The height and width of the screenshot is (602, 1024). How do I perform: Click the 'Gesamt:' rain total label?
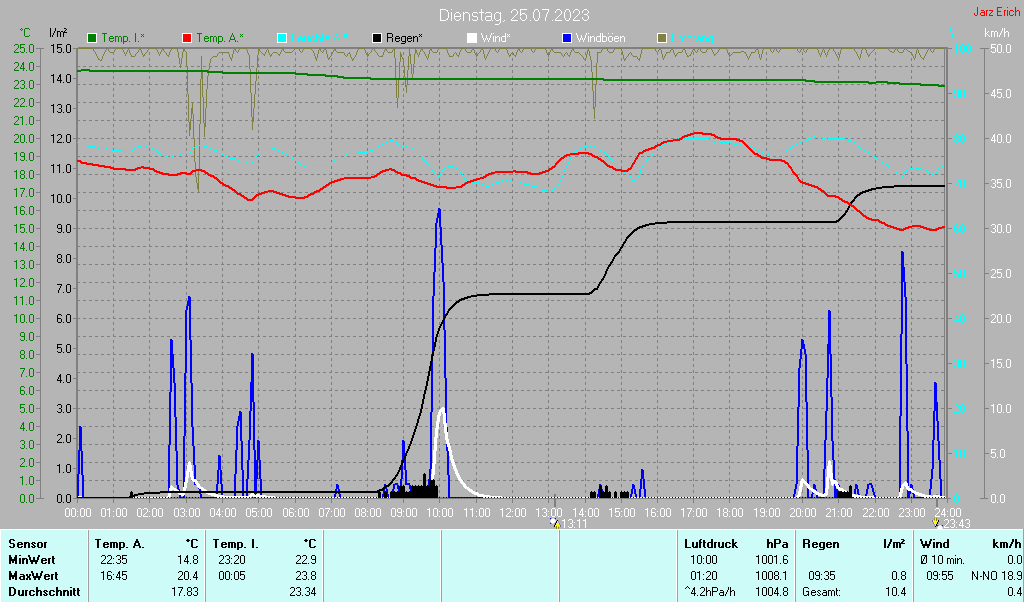coord(822,592)
